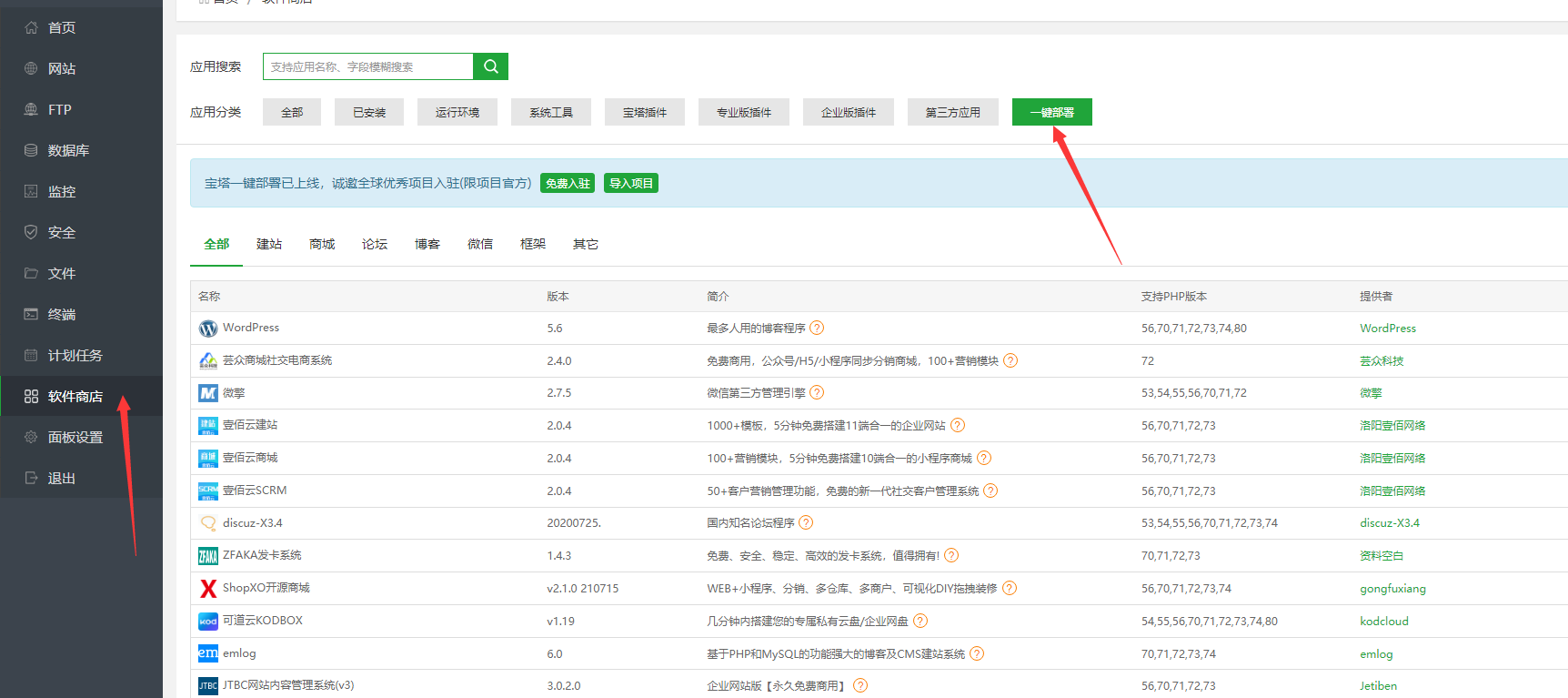This screenshot has height=698, width=1568.
Task: Click the application search input field
Action: point(368,66)
